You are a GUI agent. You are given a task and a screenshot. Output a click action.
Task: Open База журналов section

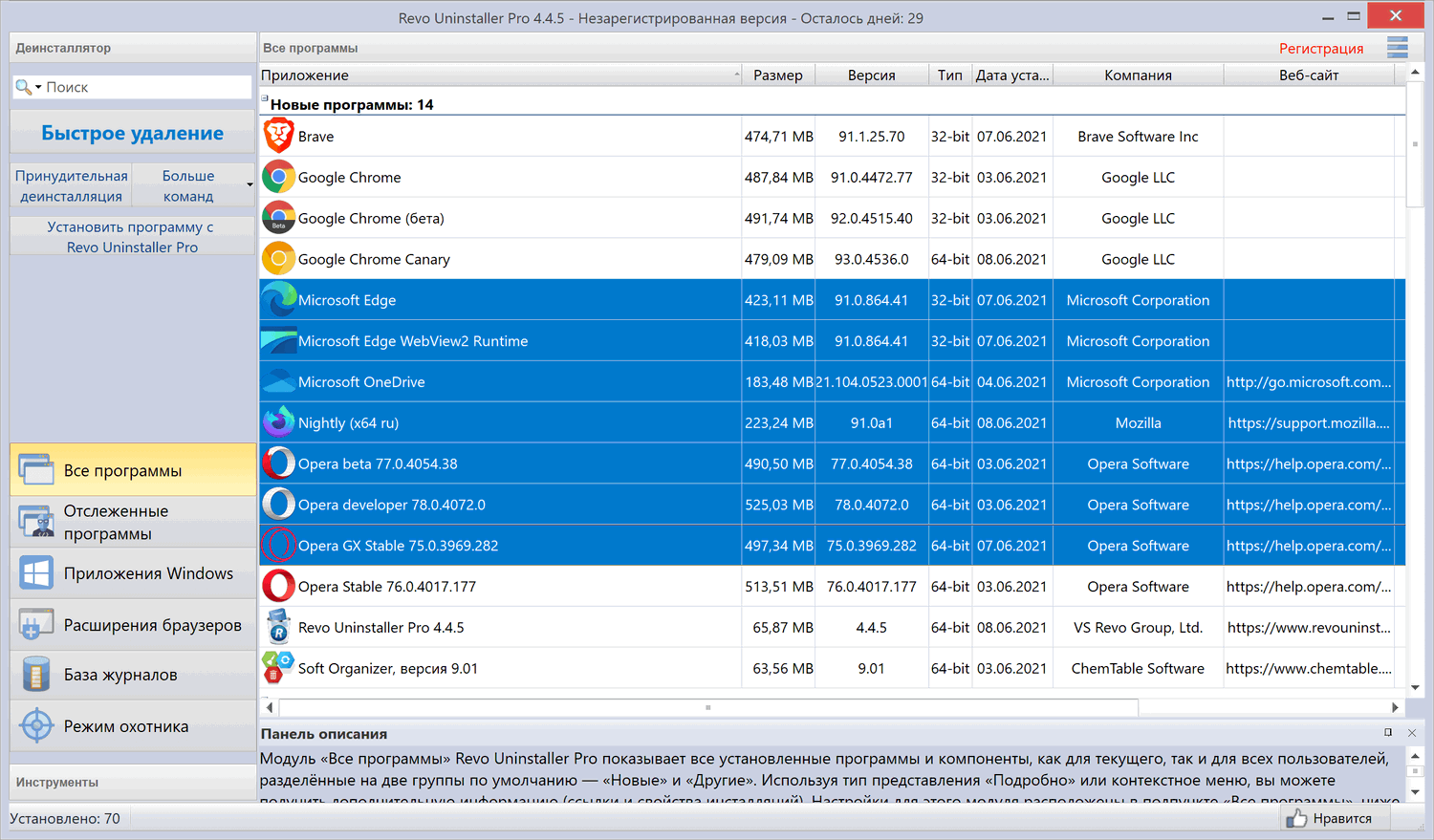pos(133,675)
